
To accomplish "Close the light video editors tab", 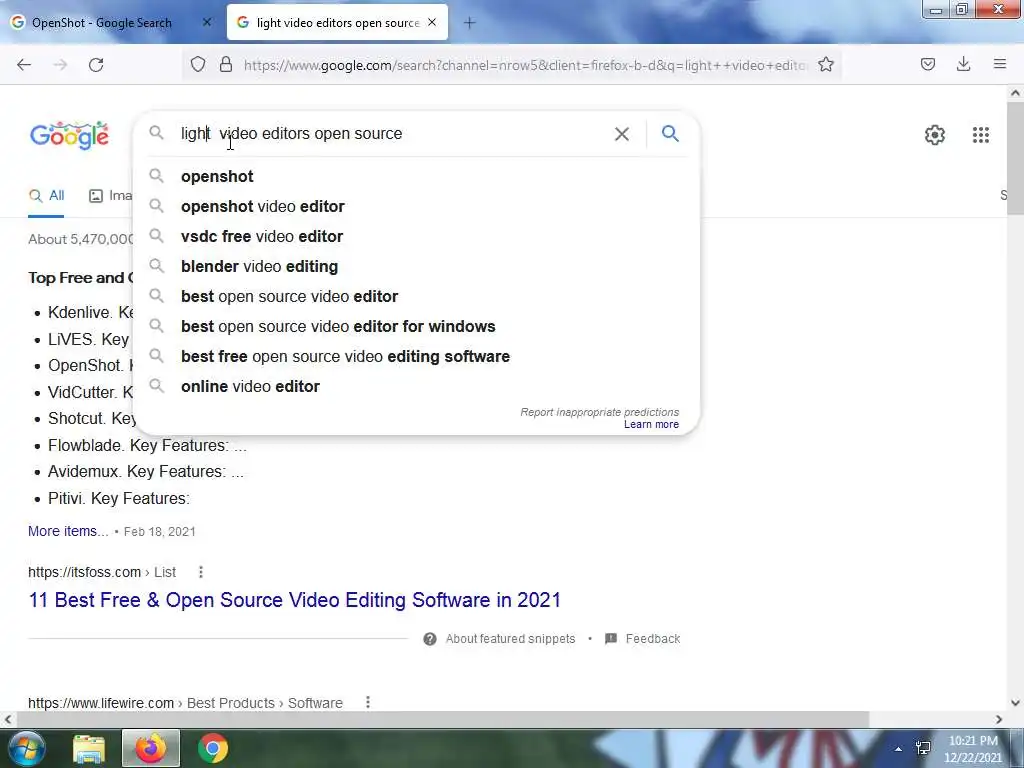I will click(432, 22).
